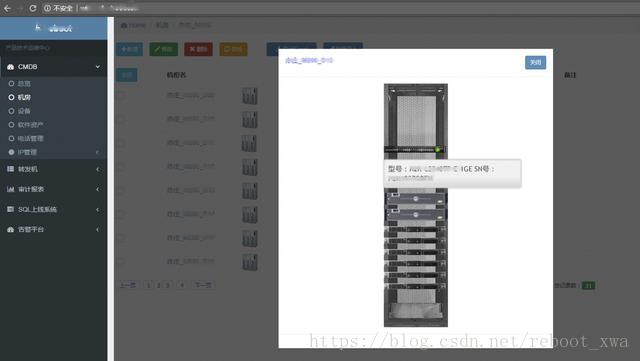Open the rack icon in the third cabinet row
The image size is (640, 361).
249,143
